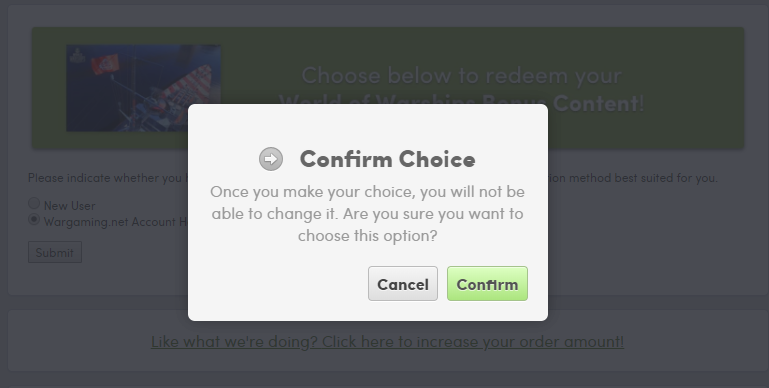Image resolution: width=769 pixels, height=388 pixels.
Task: Click the small logo atop the warship image
Action: (77, 55)
